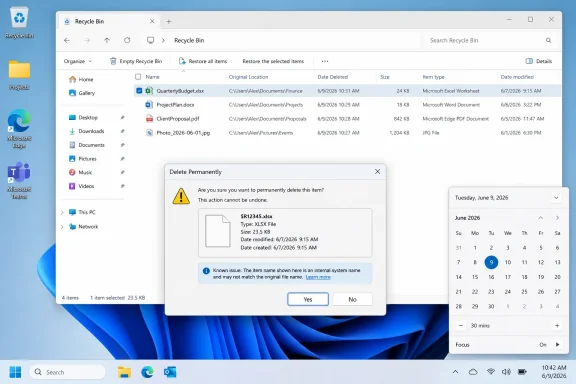Click Yes to permanently delete the file
Viewport: 576px width, 384px height.
click(x=308, y=299)
